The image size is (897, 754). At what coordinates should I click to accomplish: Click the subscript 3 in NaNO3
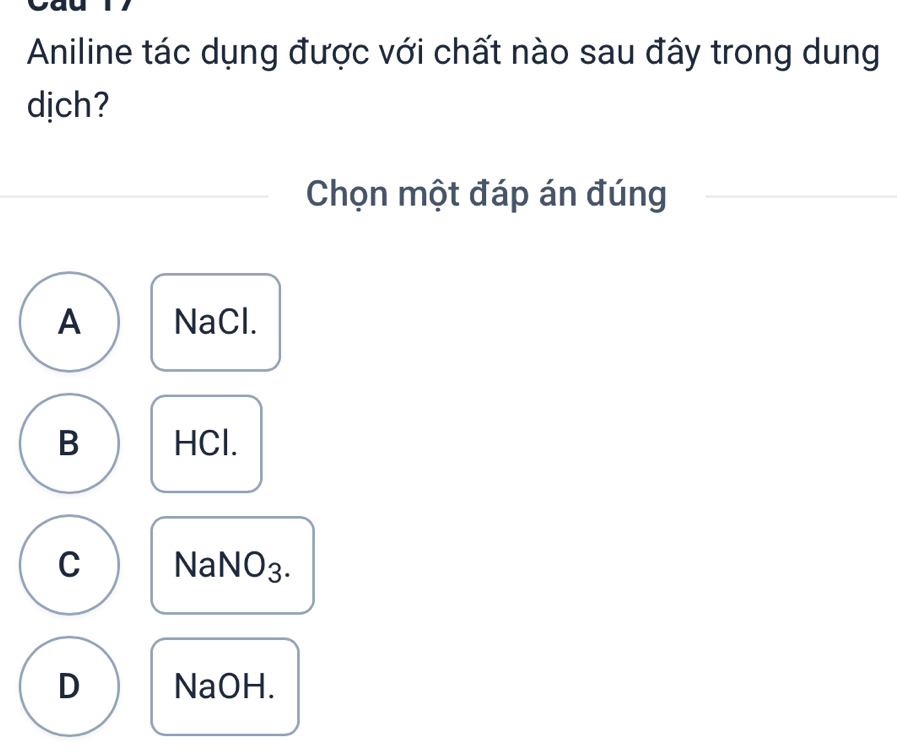(x=283, y=573)
